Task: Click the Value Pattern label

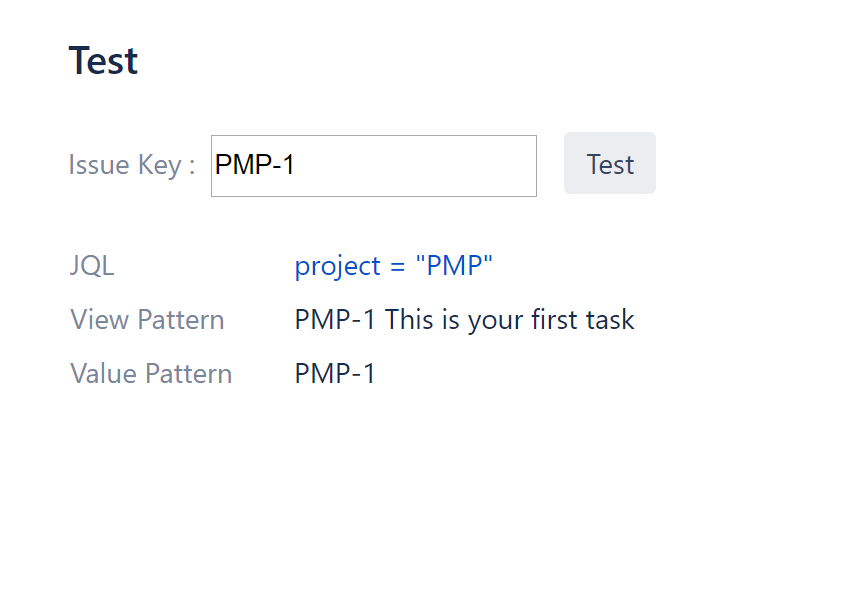Action: [150, 373]
